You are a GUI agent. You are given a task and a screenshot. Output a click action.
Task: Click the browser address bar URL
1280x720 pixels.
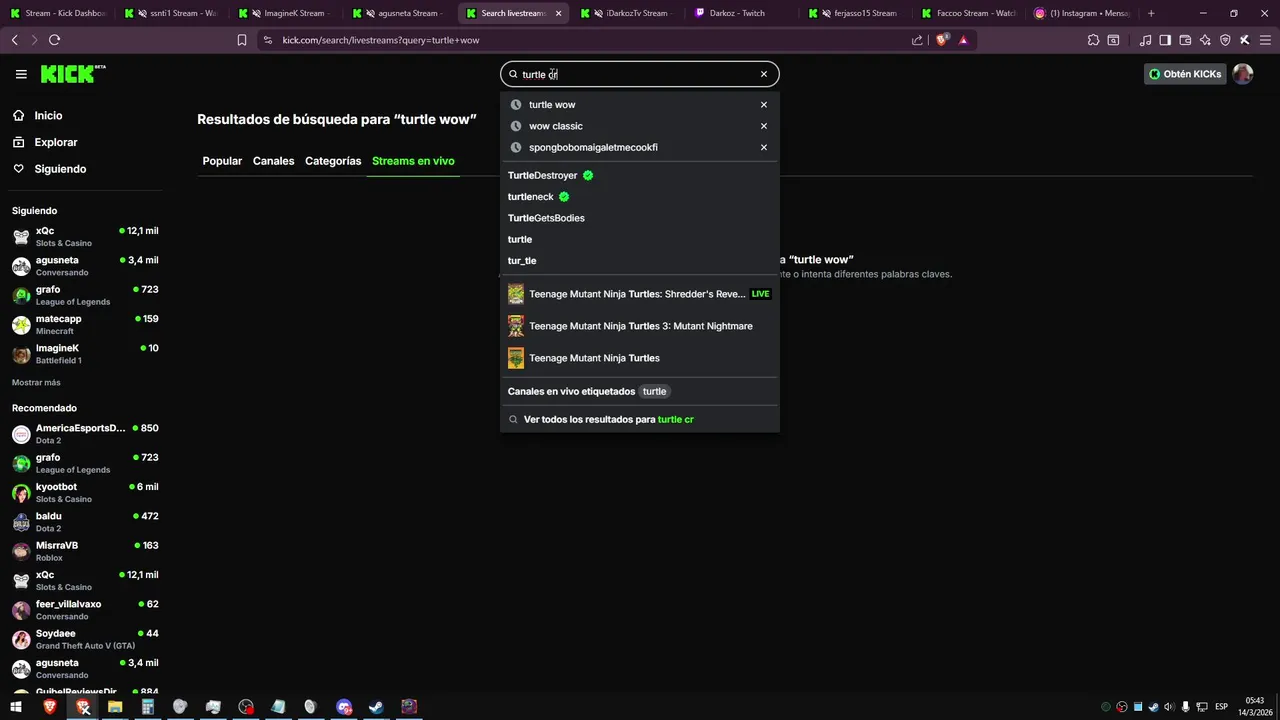point(381,40)
